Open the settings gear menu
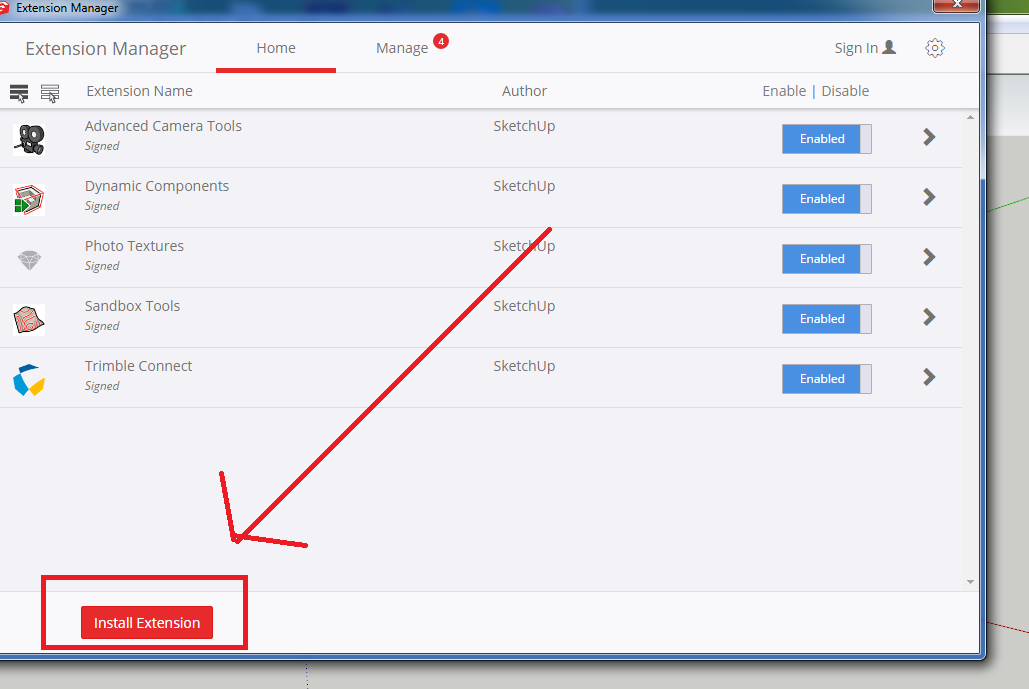1029x689 pixels. pos(934,47)
